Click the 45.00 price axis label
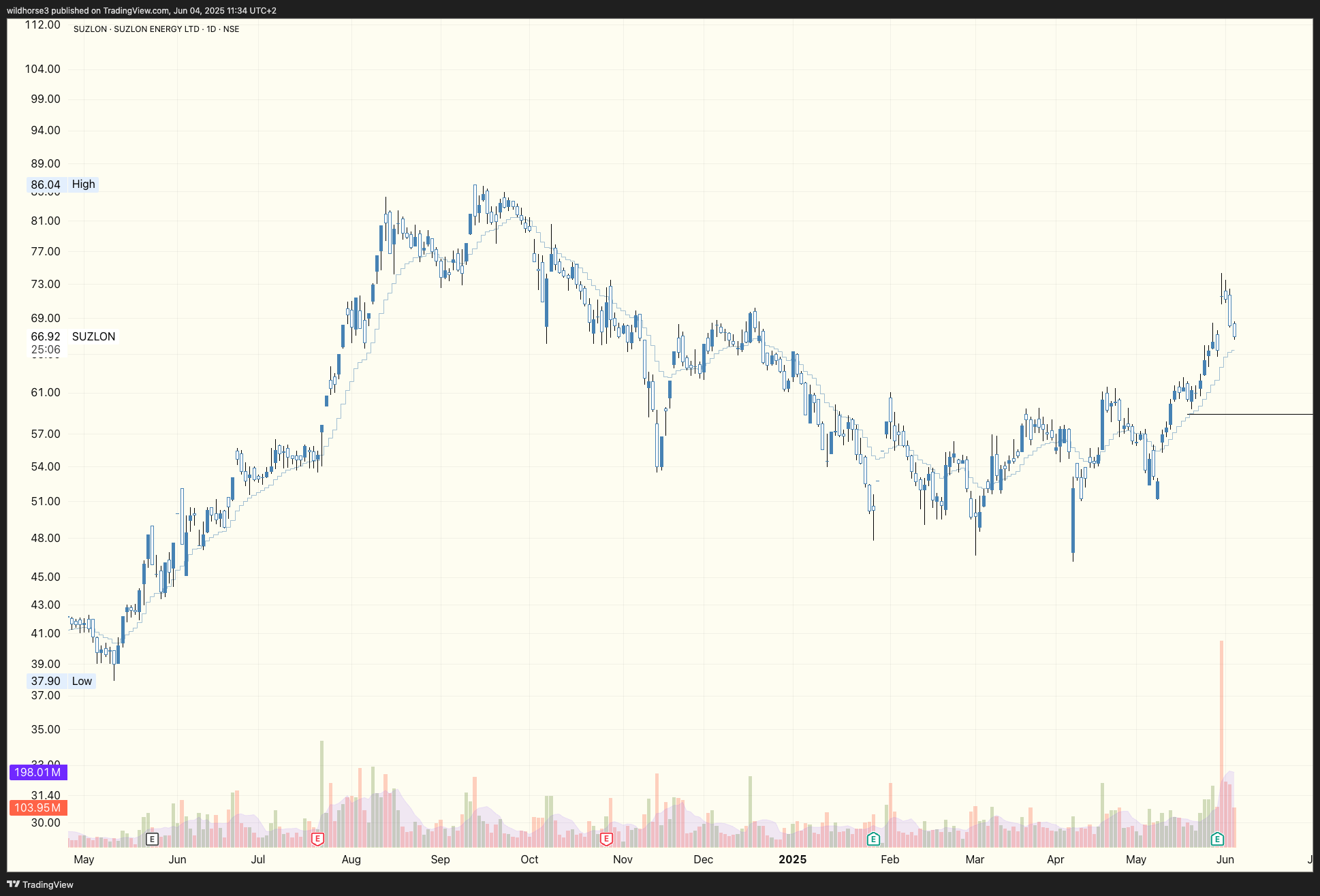Image resolution: width=1320 pixels, height=896 pixels. (46, 577)
